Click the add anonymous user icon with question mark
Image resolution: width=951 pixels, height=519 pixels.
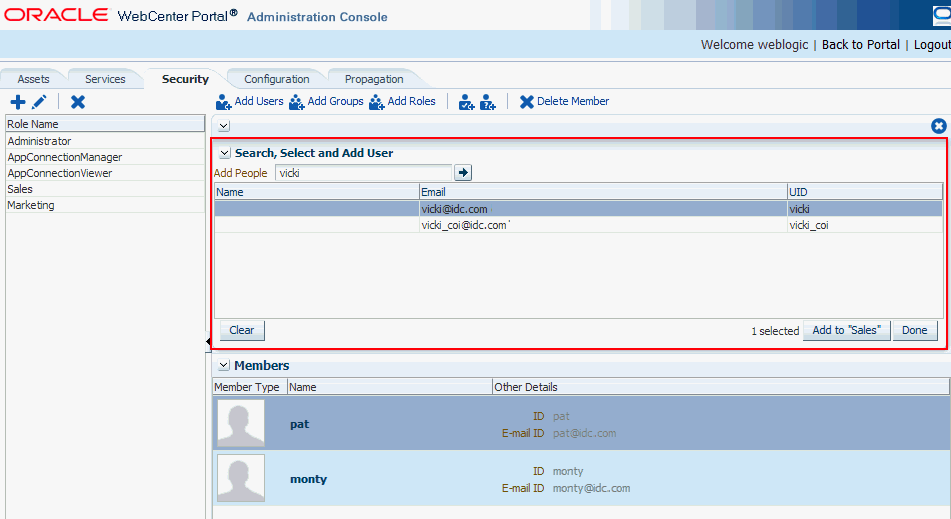tap(488, 102)
